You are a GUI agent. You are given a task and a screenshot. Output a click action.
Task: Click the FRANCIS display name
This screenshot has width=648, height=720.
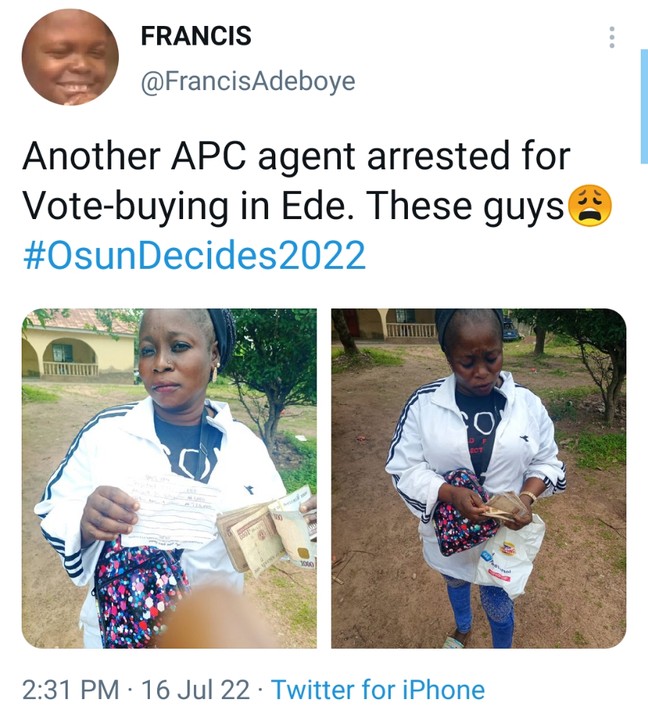point(196,36)
